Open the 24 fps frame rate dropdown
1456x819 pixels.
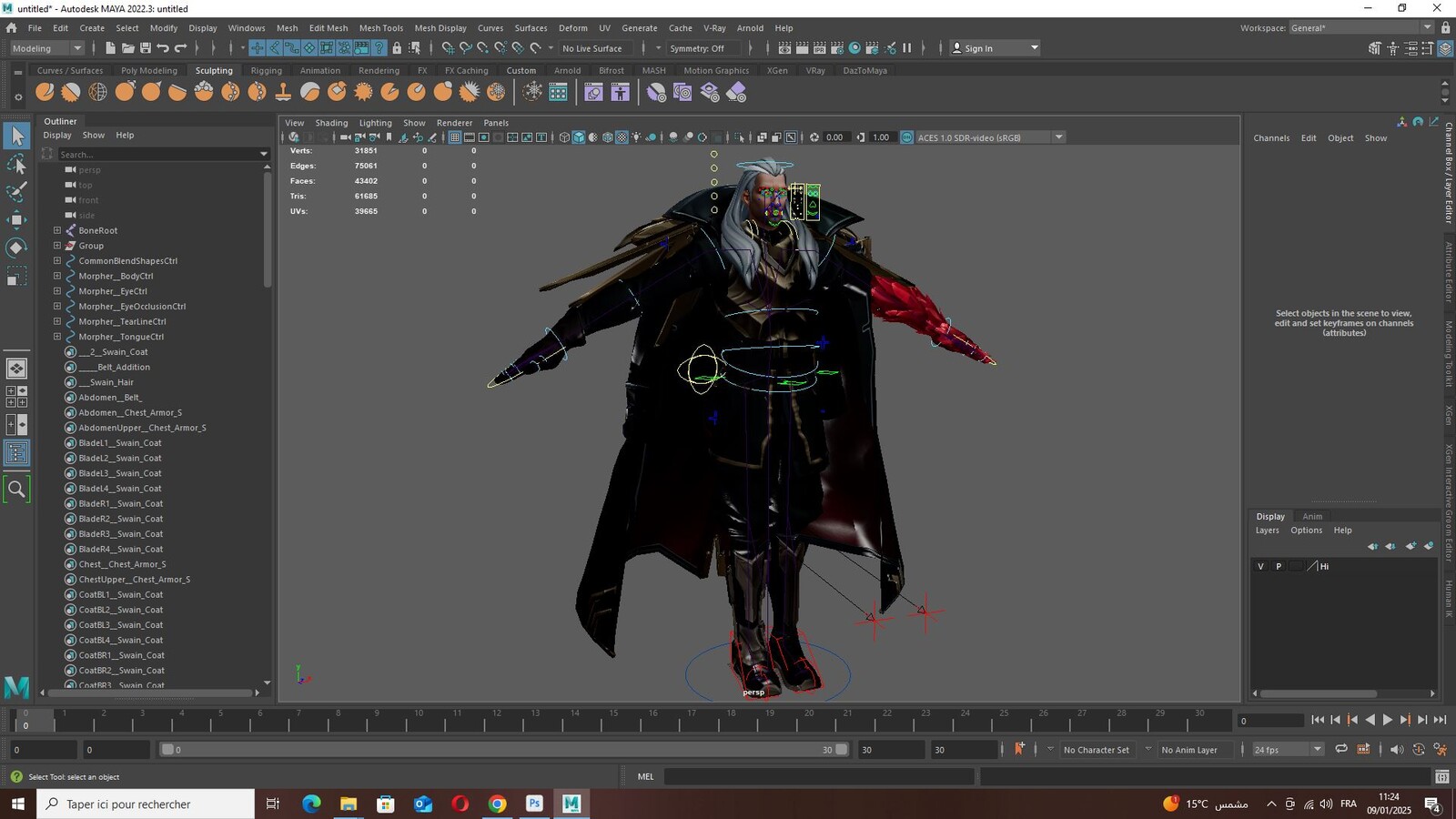1288,750
